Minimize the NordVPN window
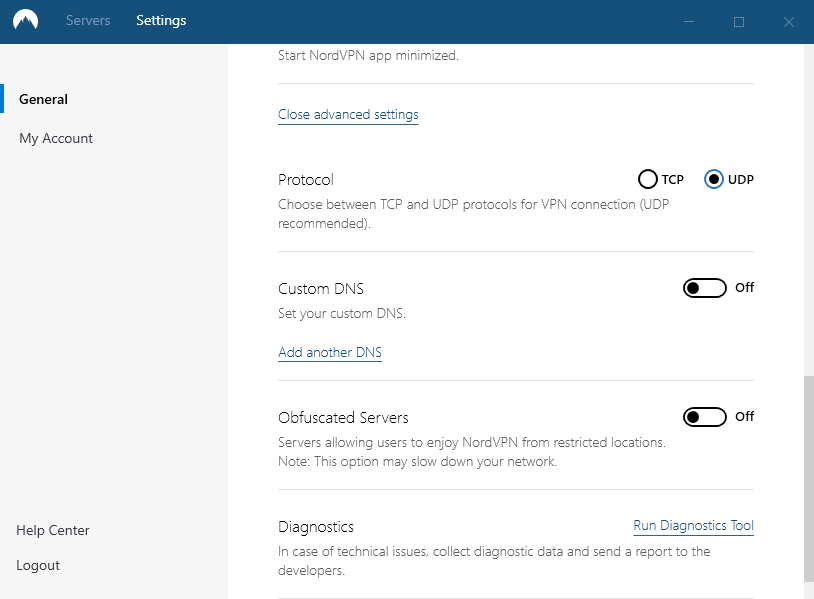This screenshot has width=814, height=599. [x=689, y=21]
